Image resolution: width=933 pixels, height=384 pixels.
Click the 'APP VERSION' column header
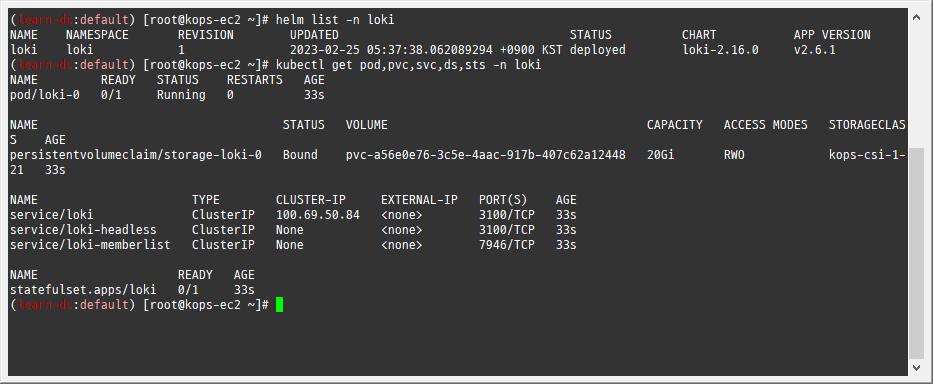point(832,35)
